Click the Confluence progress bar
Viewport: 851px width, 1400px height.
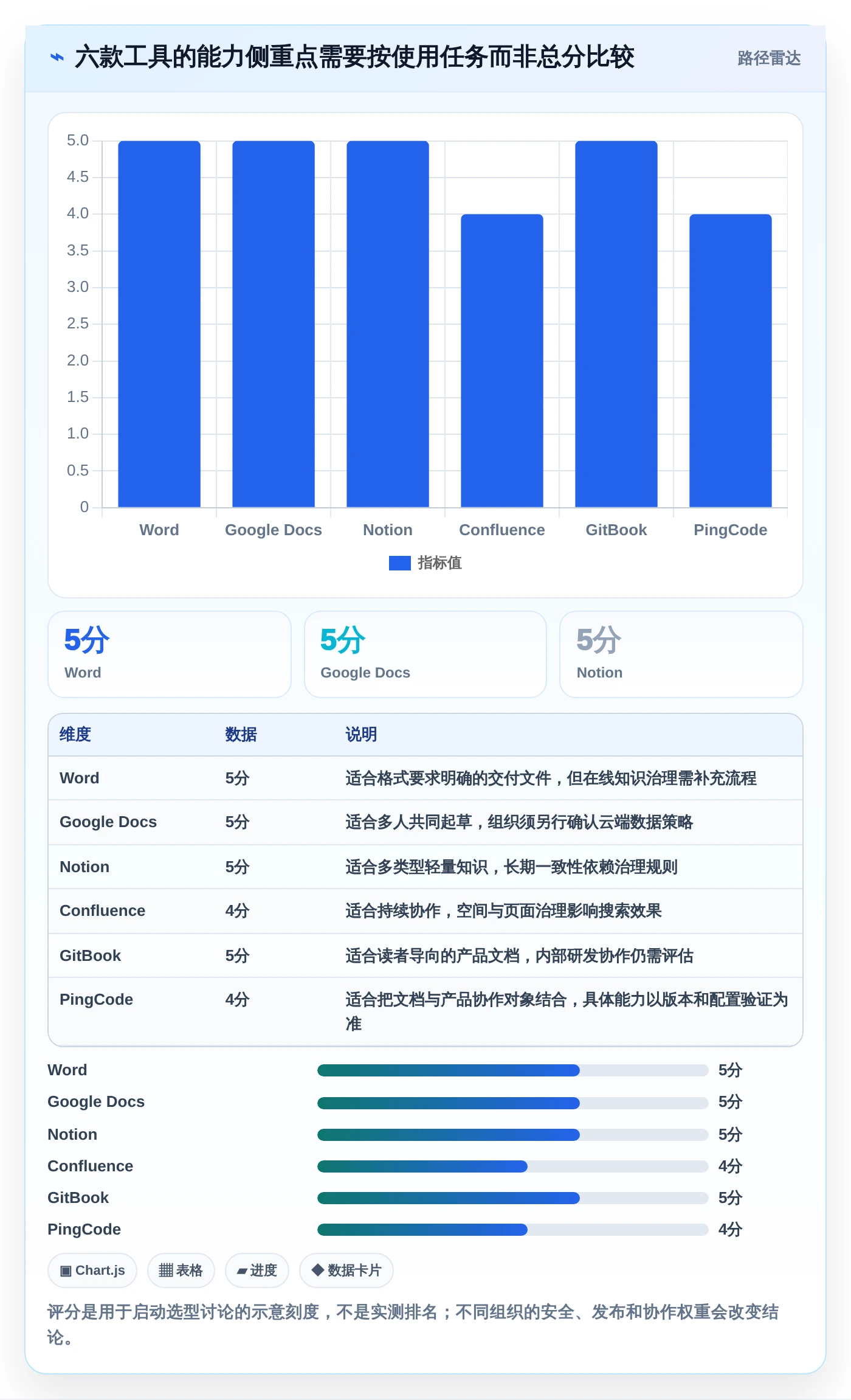(x=513, y=1166)
